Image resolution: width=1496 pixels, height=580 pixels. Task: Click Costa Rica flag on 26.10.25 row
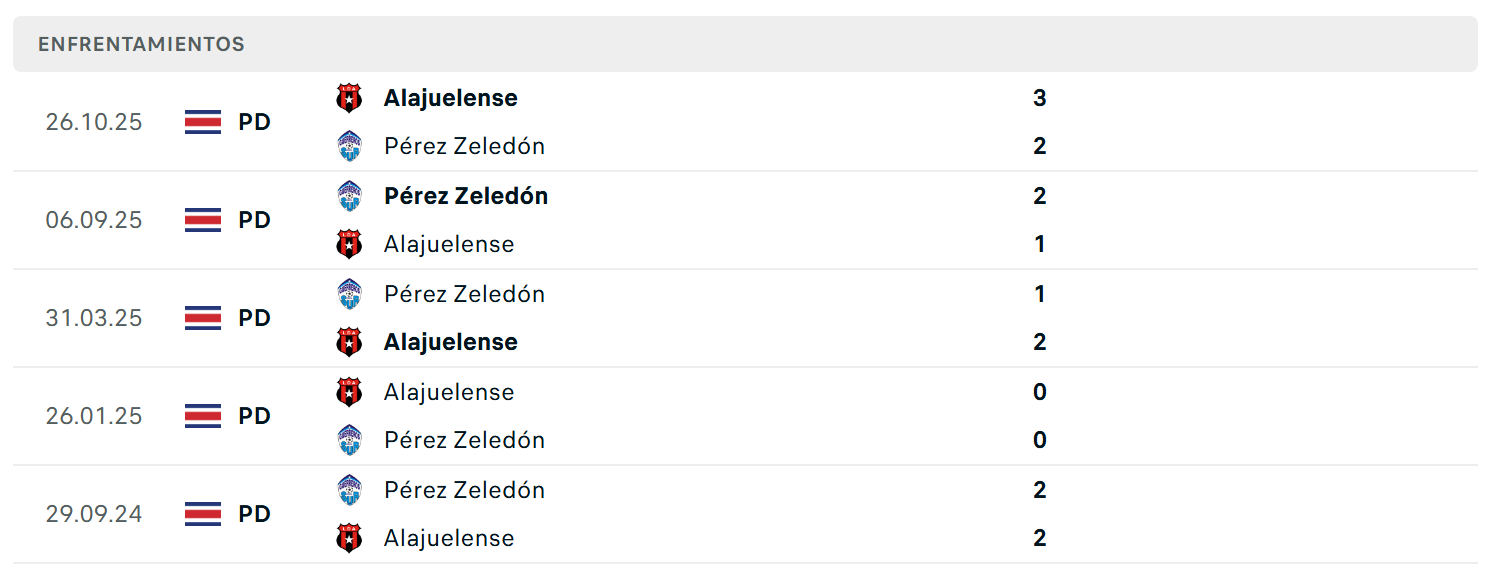(x=203, y=122)
